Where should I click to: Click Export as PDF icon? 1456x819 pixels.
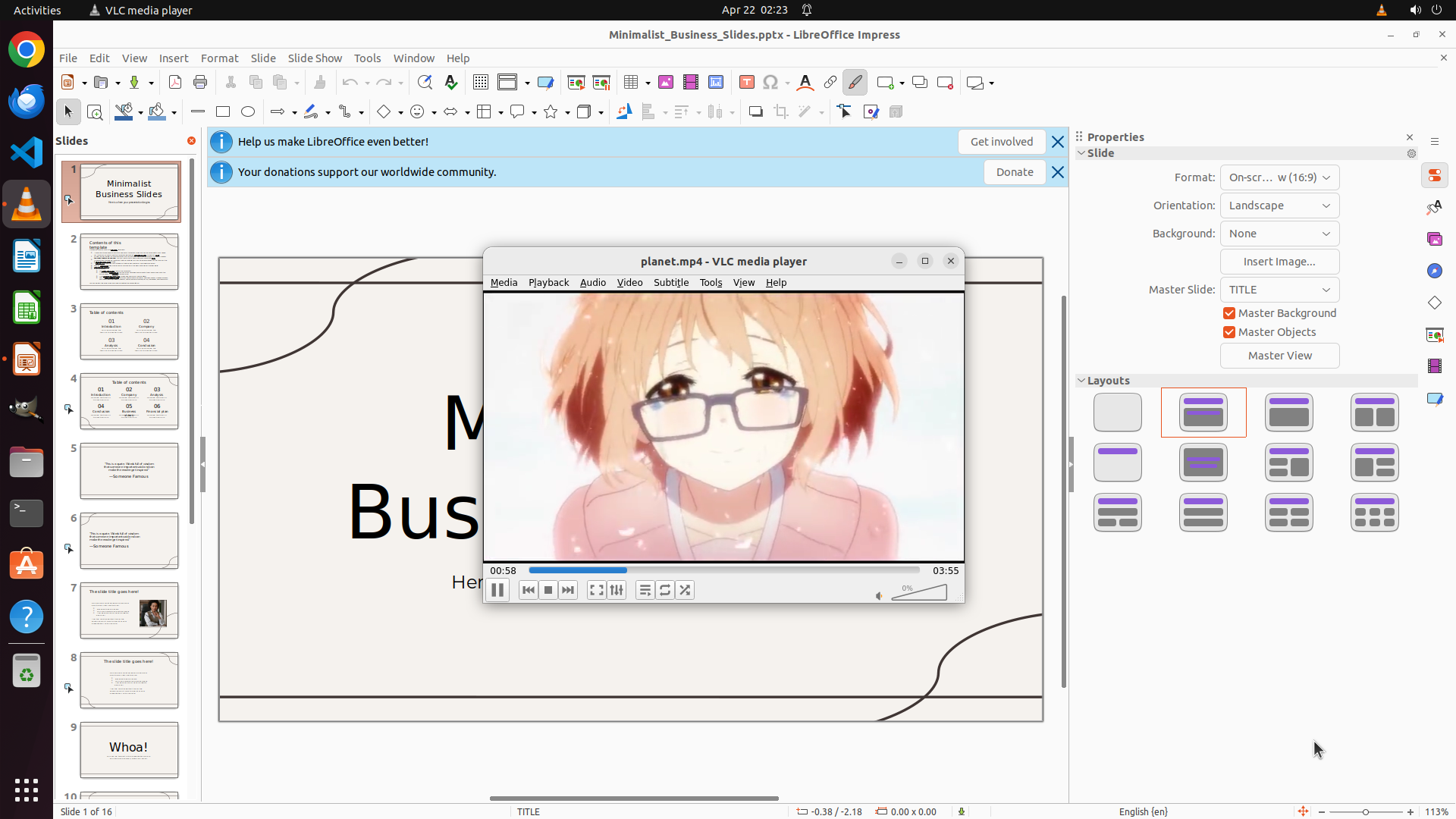[175, 83]
